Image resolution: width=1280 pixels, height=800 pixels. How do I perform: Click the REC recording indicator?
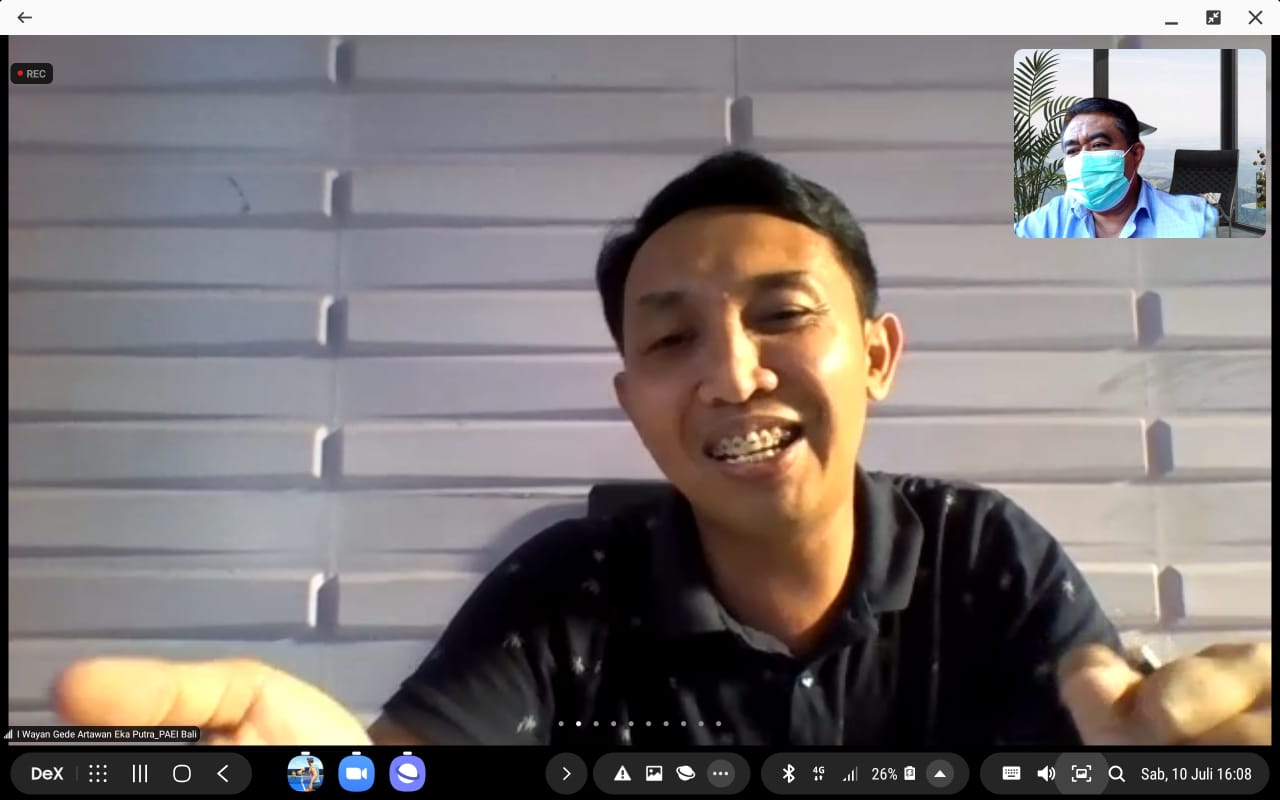coord(32,74)
